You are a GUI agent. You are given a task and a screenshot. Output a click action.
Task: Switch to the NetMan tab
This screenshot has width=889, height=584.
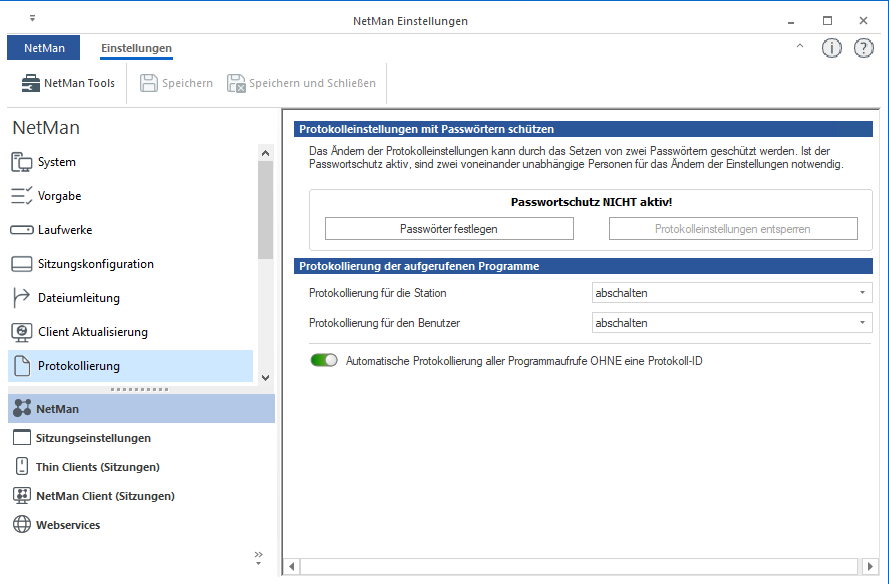(x=43, y=47)
